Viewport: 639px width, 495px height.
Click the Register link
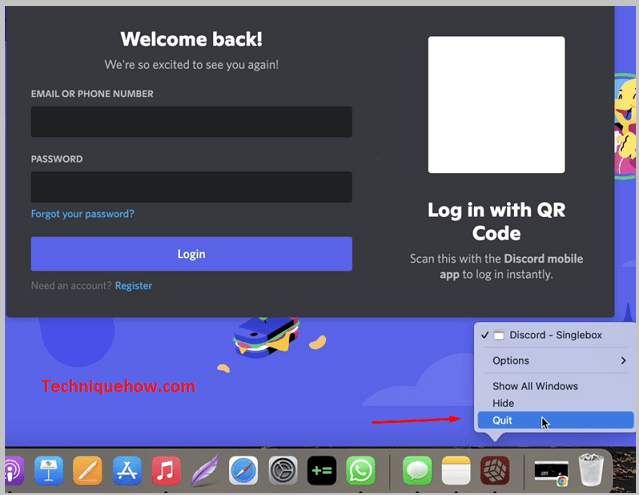(x=133, y=286)
